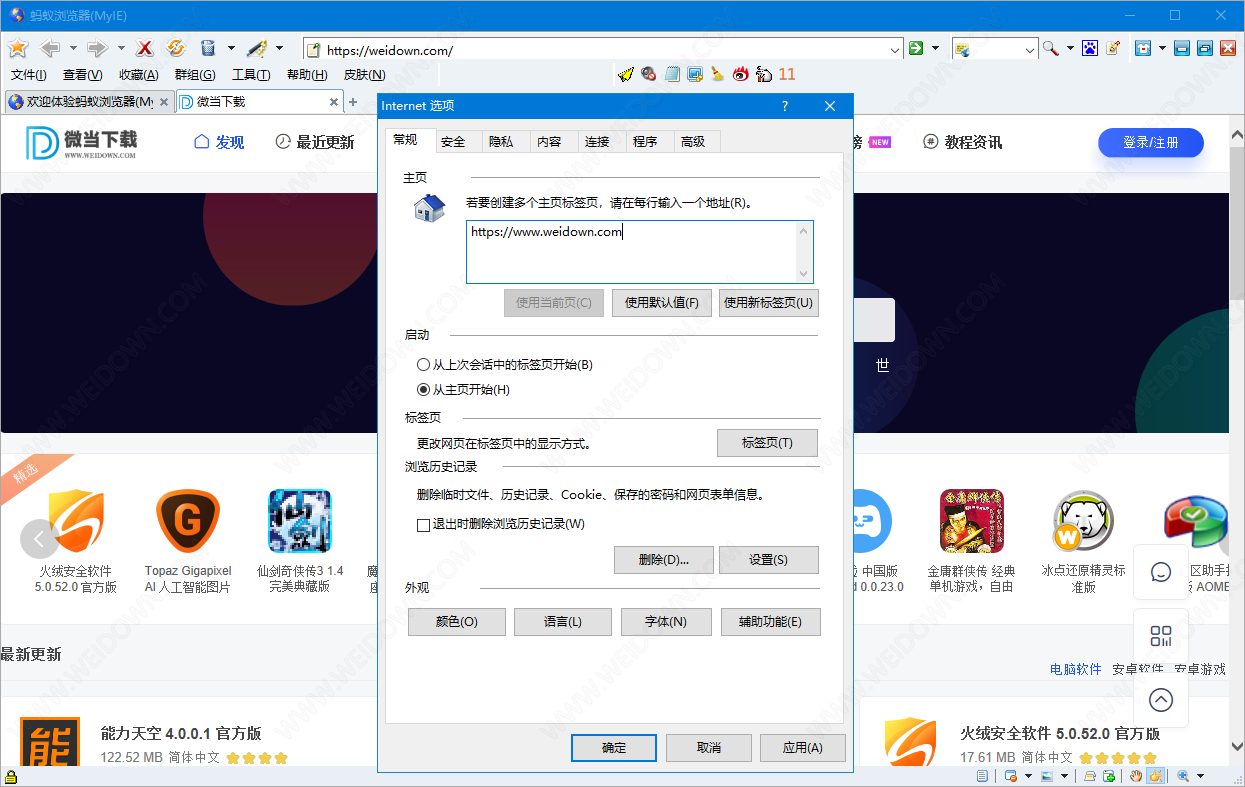Click the back-to-top arrow floating button
The height and width of the screenshot is (787, 1245).
coord(1161,700)
